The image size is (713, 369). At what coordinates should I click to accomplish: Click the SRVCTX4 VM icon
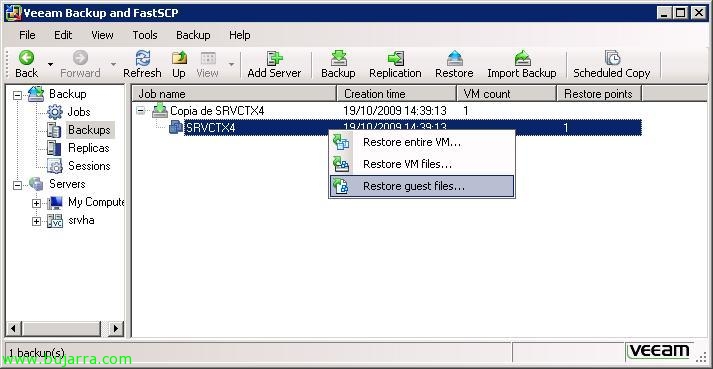[176, 127]
